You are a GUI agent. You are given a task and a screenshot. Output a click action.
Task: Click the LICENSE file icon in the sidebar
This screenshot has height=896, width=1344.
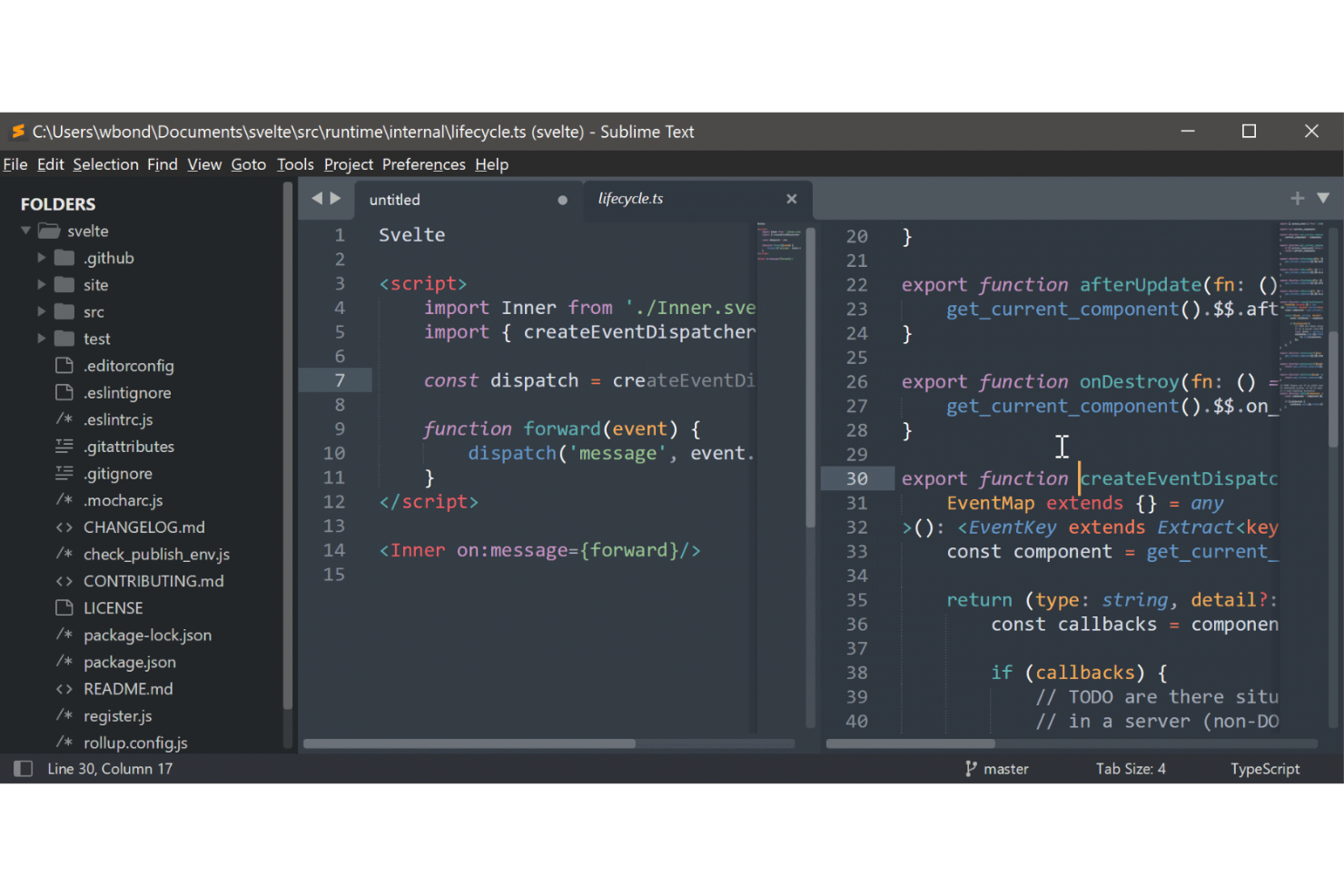click(64, 607)
